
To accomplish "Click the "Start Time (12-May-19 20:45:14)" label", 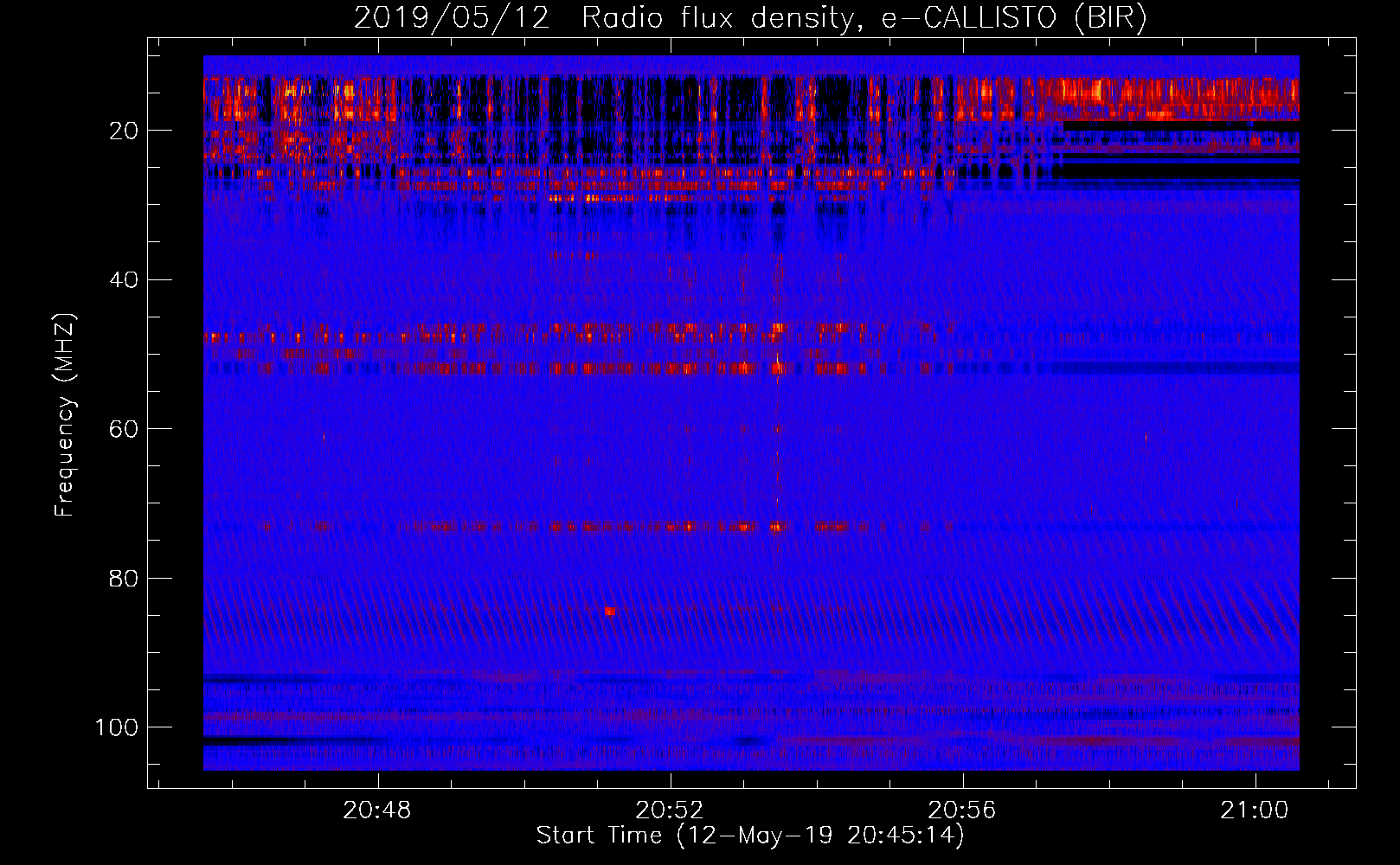I will click(750, 836).
